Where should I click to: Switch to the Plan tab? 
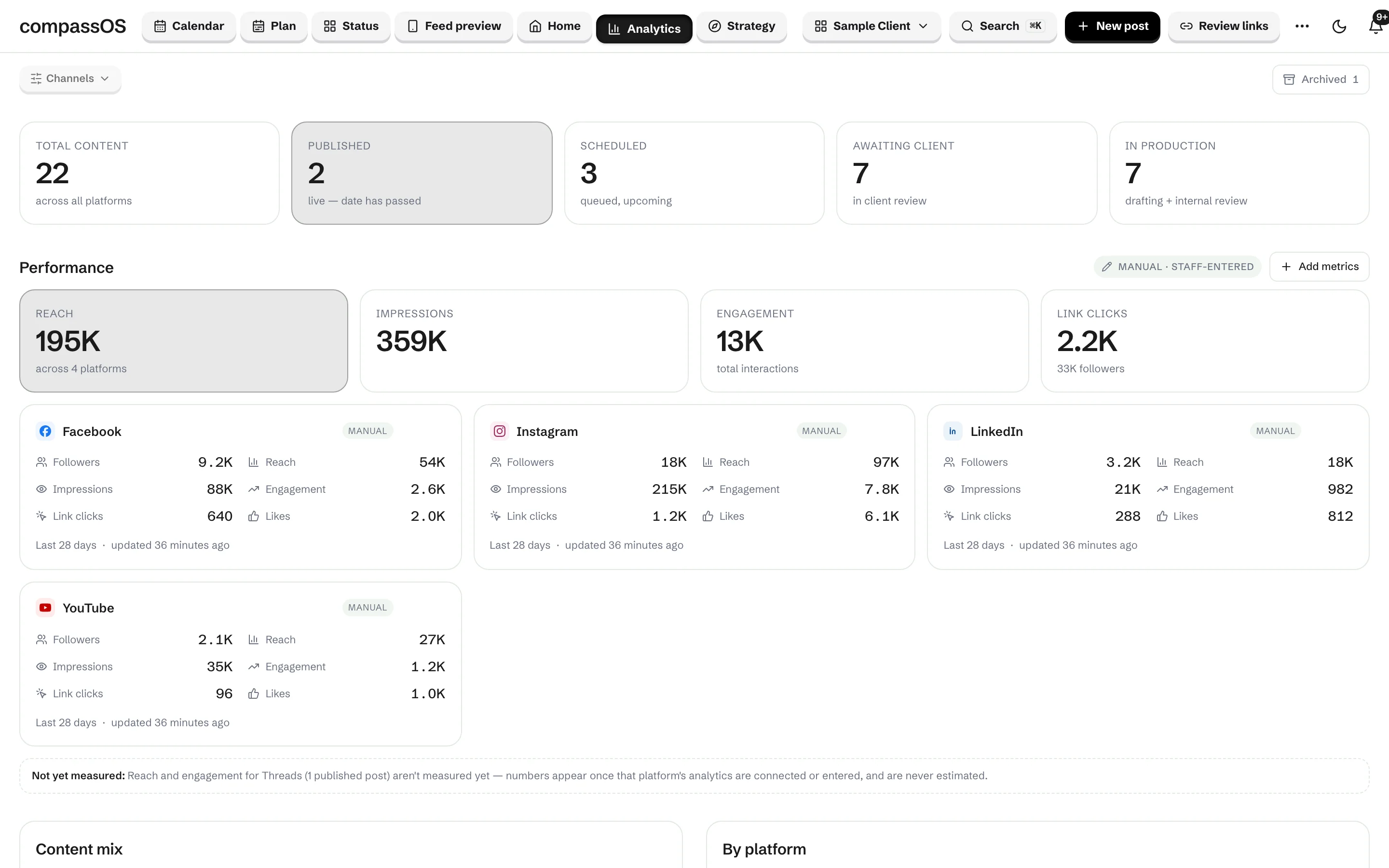click(274, 27)
